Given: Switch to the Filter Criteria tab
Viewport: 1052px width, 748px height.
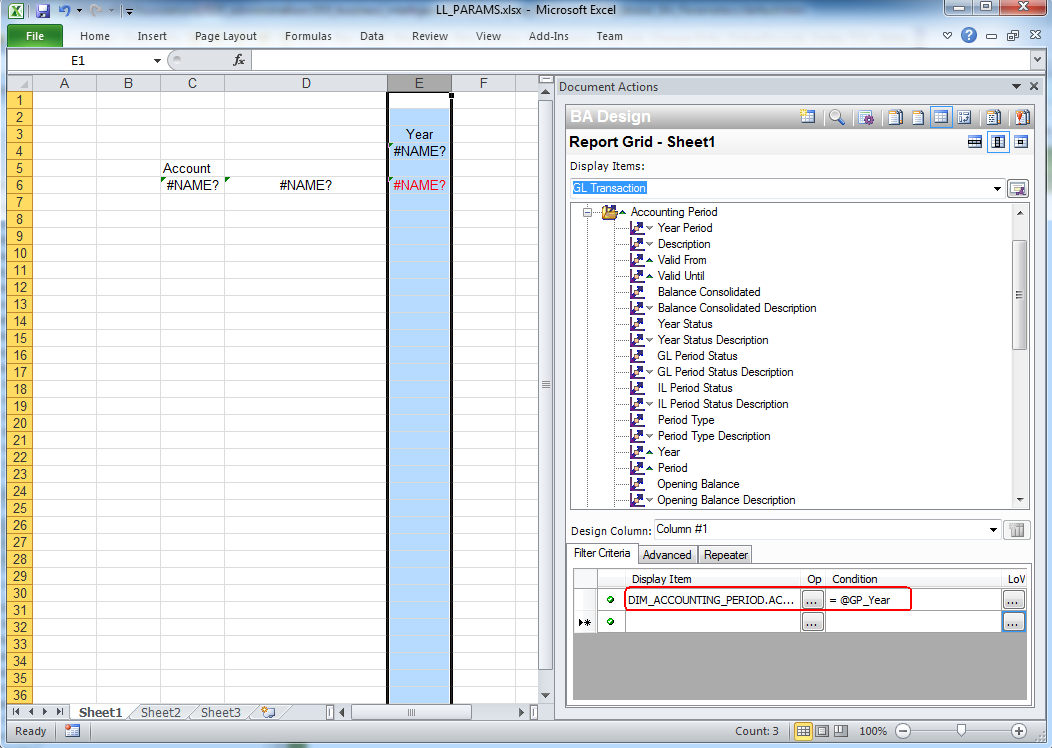Looking at the screenshot, I should pos(602,553).
